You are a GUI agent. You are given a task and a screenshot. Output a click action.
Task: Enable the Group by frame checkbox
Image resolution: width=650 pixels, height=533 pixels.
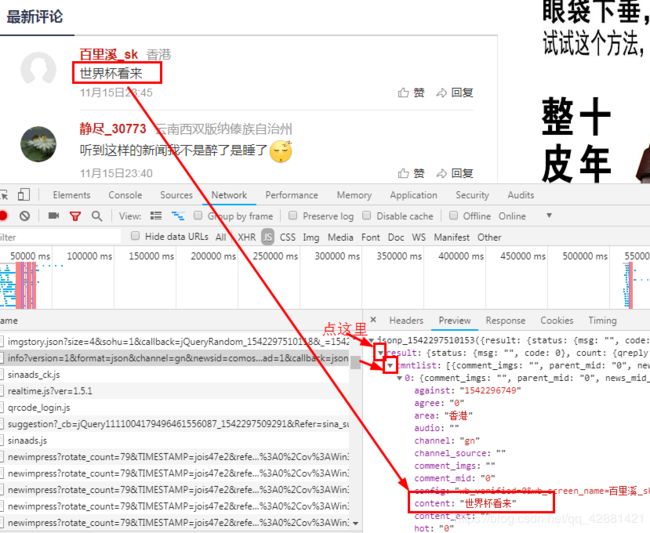click(x=198, y=215)
